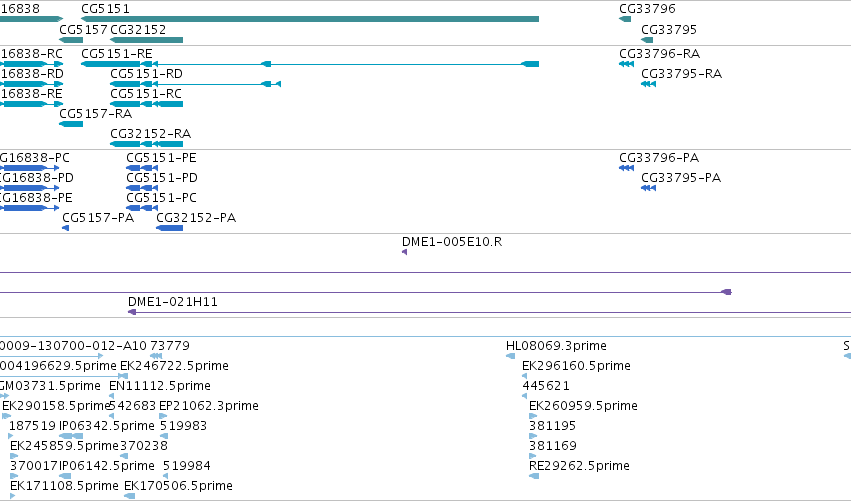Viewport: 851px width, 501px height.
Task: Select transcript 16838-RD
Action: pyautogui.click(x=31, y=74)
